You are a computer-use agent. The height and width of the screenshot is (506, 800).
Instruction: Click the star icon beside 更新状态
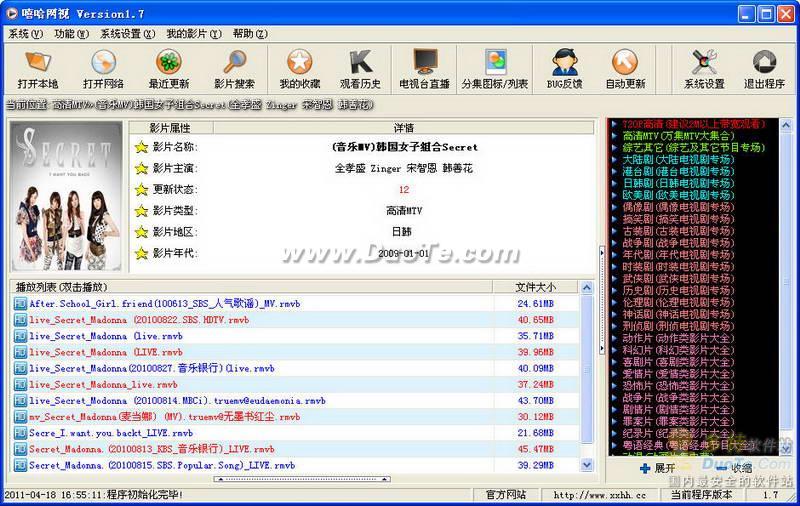pyautogui.click(x=141, y=190)
